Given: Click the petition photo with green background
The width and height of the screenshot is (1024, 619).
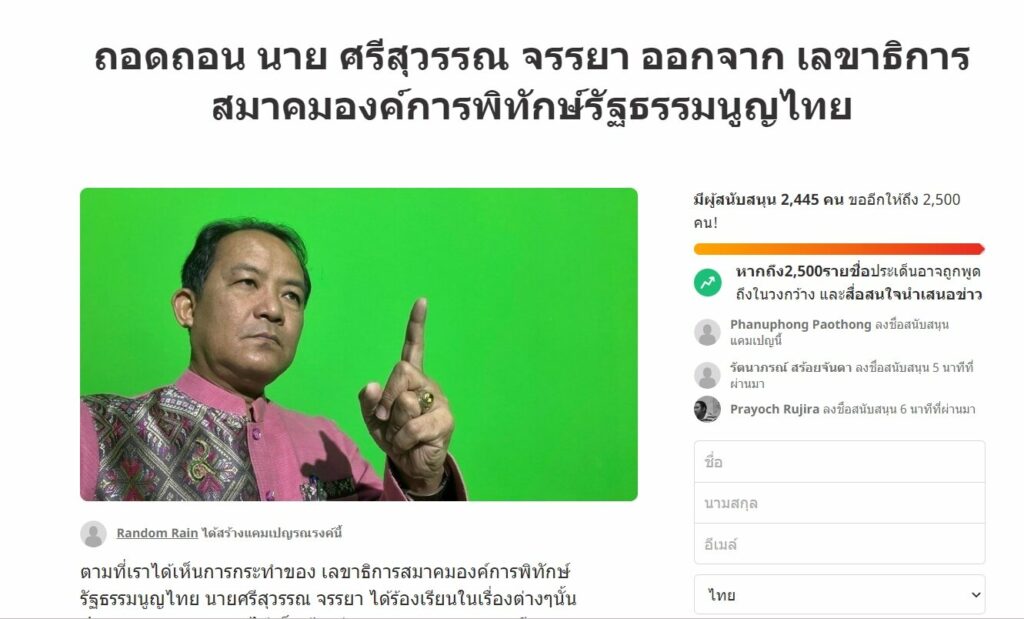Looking at the screenshot, I should [359, 344].
